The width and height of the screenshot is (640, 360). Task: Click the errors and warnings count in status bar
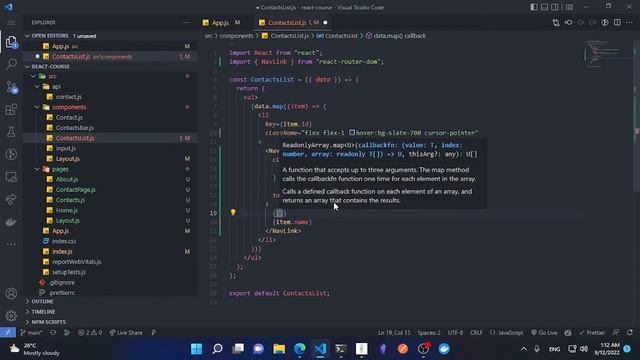pyautogui.click(x=90, y=333)
